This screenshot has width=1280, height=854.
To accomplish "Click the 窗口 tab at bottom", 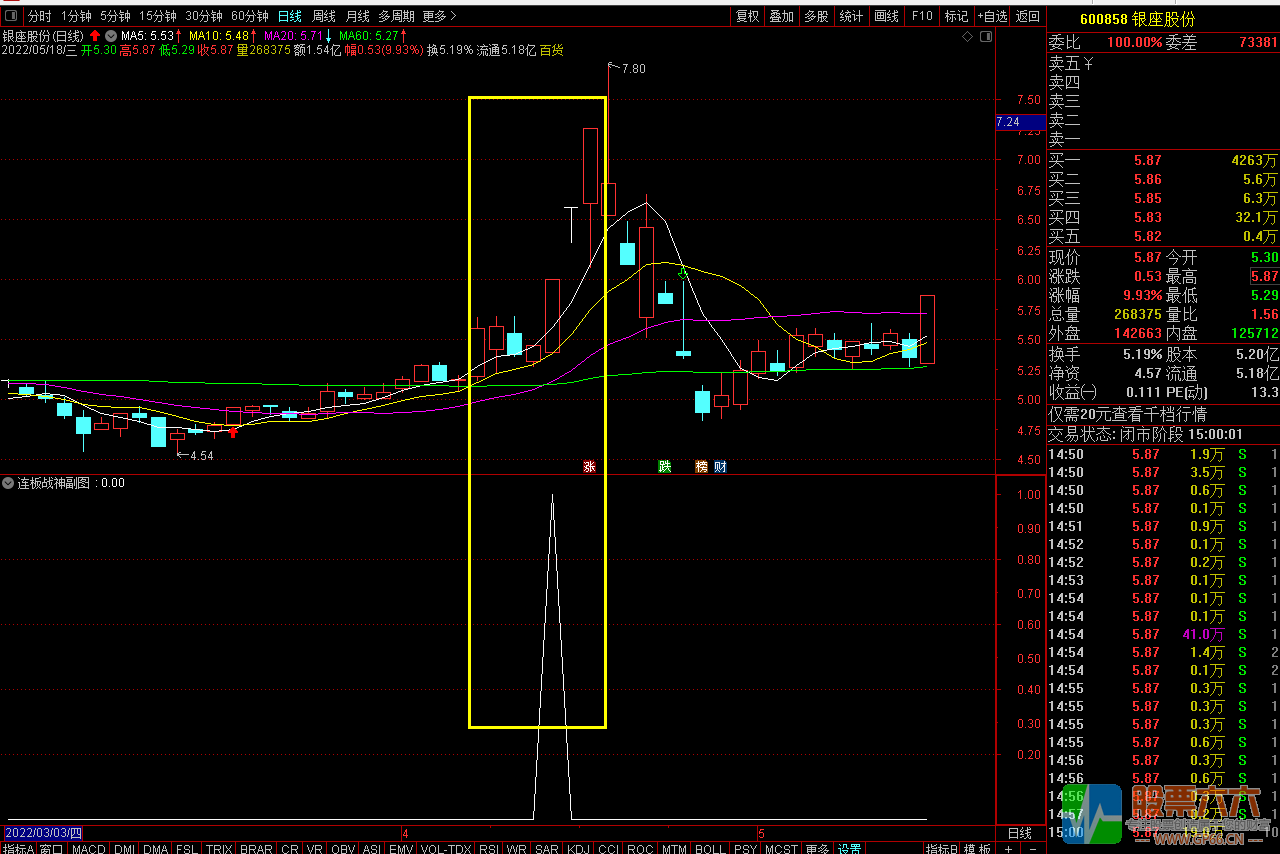I will (51, 848).
